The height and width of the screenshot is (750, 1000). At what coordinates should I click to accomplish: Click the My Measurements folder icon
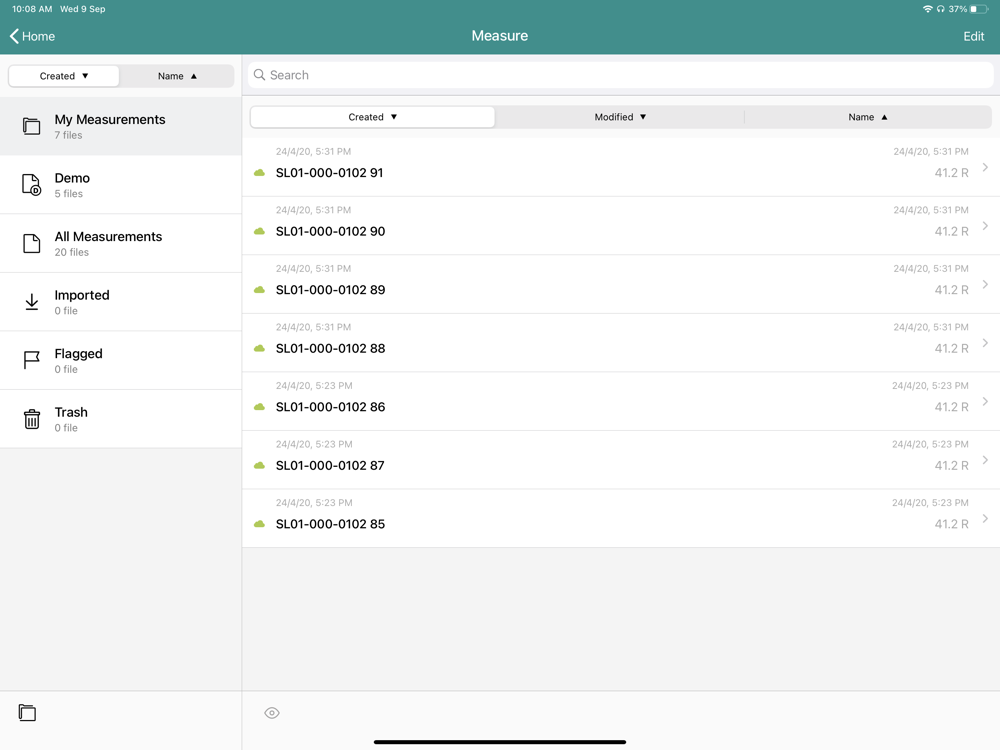tap(31, 126)
